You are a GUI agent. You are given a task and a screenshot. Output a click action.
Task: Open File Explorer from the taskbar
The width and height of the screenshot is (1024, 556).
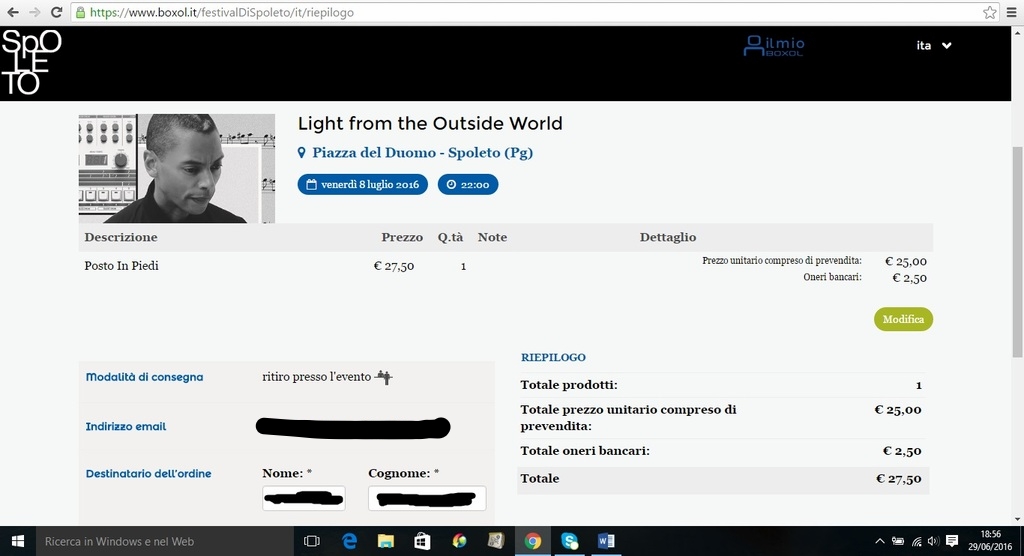(386, 541)
